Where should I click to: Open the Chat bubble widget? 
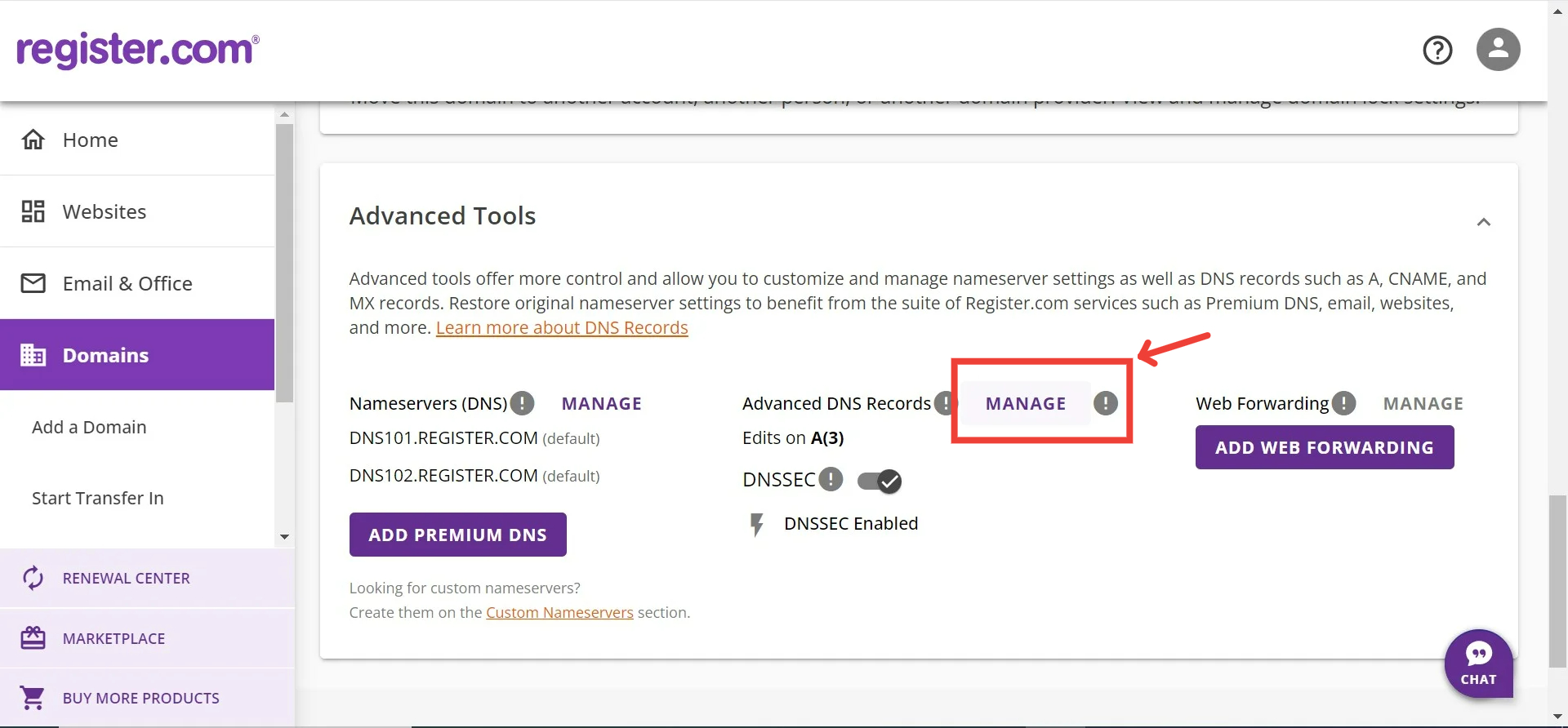pos(1478,663)
